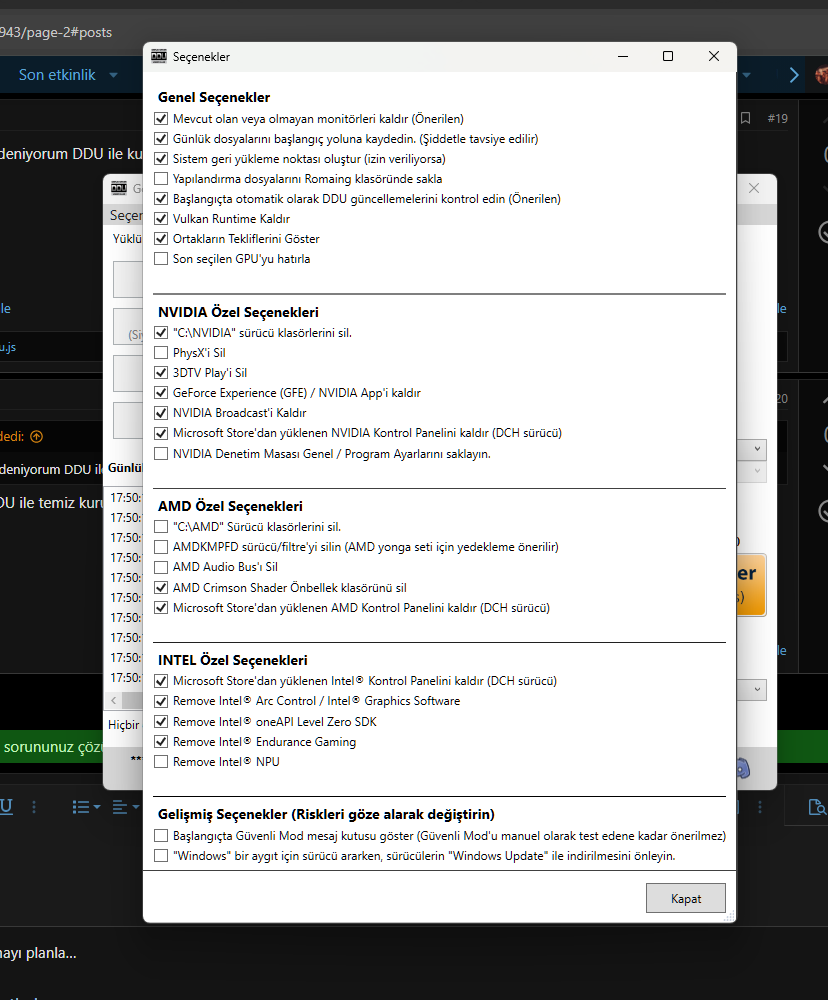Toggle underline formatting in the forum editor
The image size is (828, 1000).
(x=6, y=806)
